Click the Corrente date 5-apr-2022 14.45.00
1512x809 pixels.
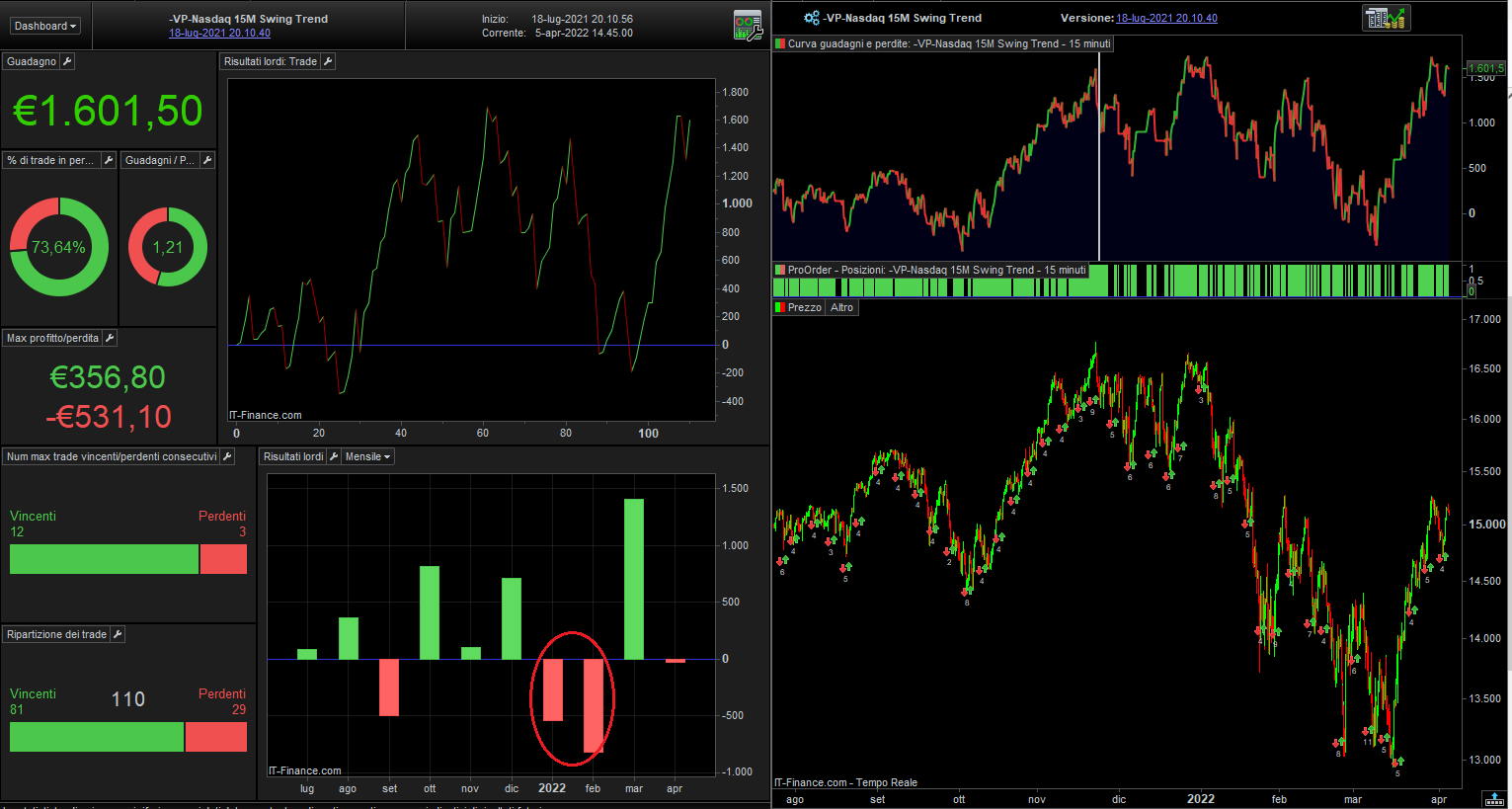[x=584, y=33]
